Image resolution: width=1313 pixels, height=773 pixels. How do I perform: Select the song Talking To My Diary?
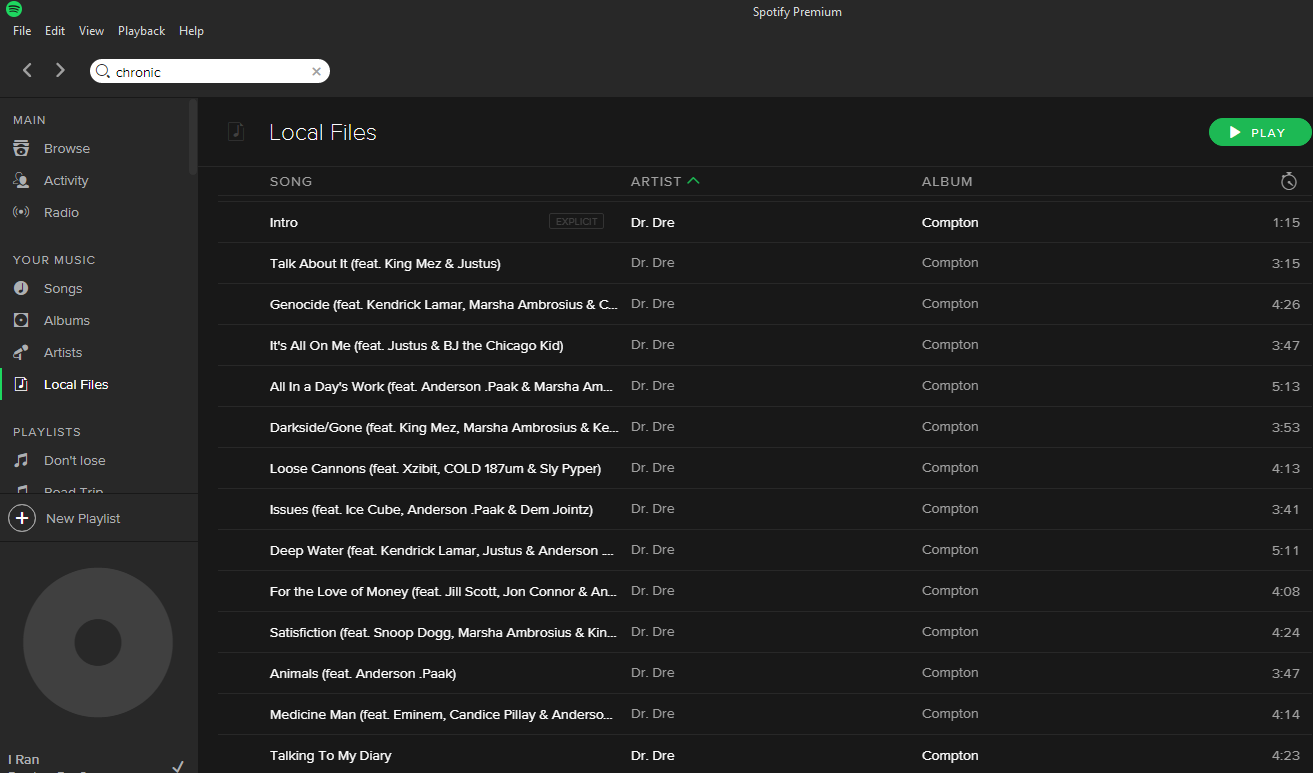(331, 756)
